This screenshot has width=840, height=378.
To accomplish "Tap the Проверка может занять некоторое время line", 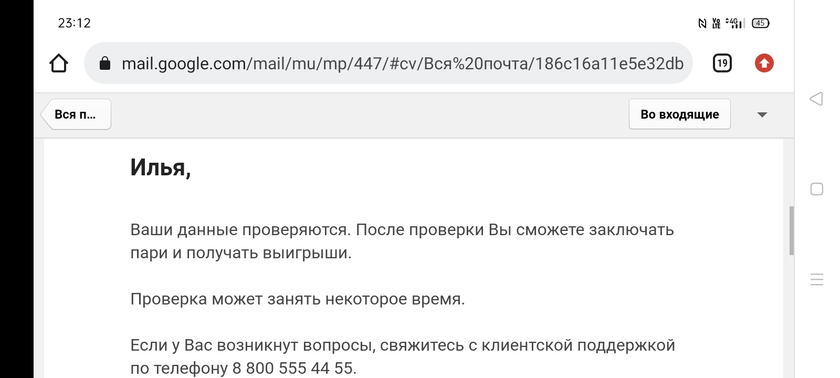I will coord(298,299).
